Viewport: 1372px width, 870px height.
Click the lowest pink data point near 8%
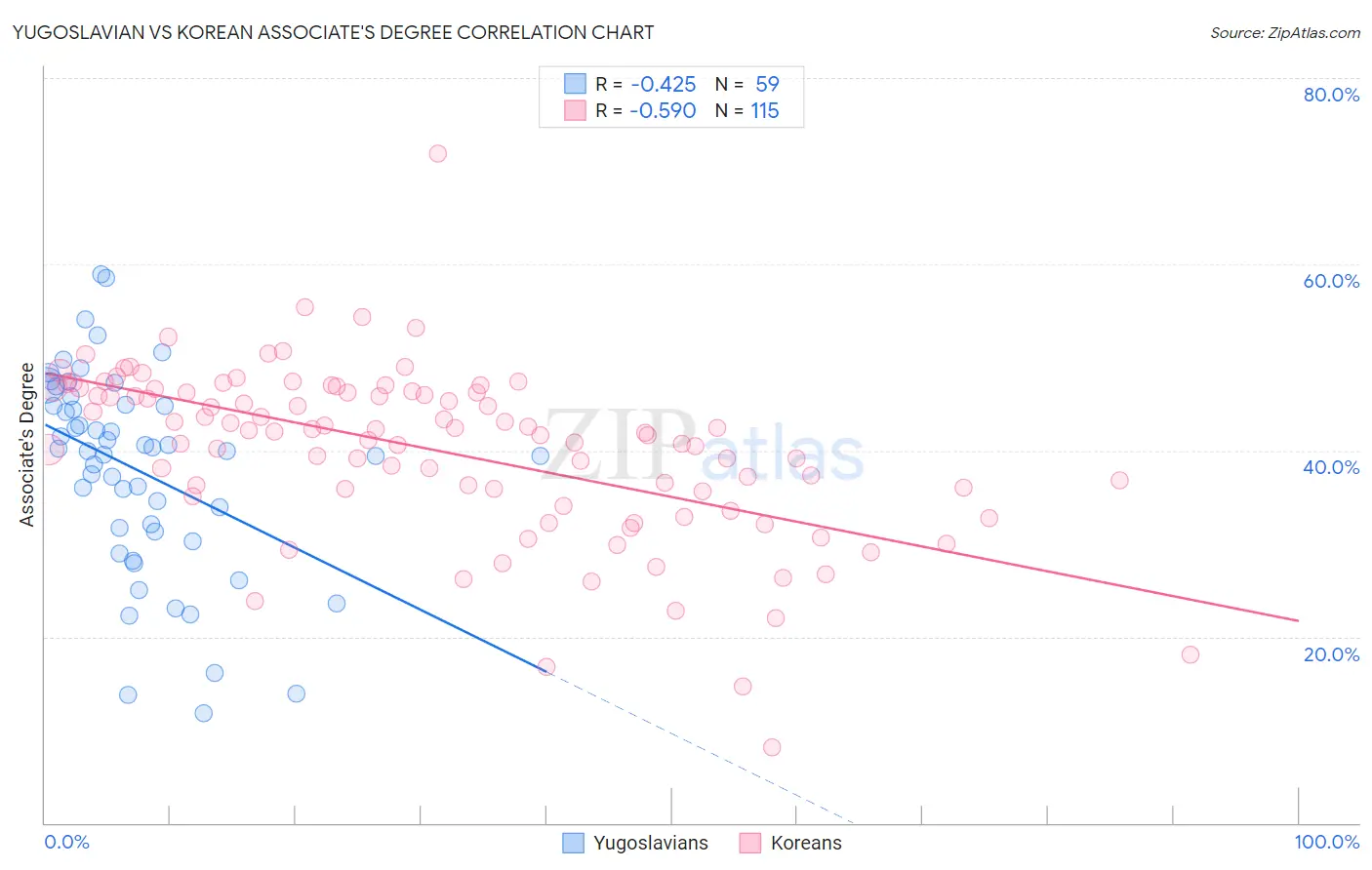772,747
